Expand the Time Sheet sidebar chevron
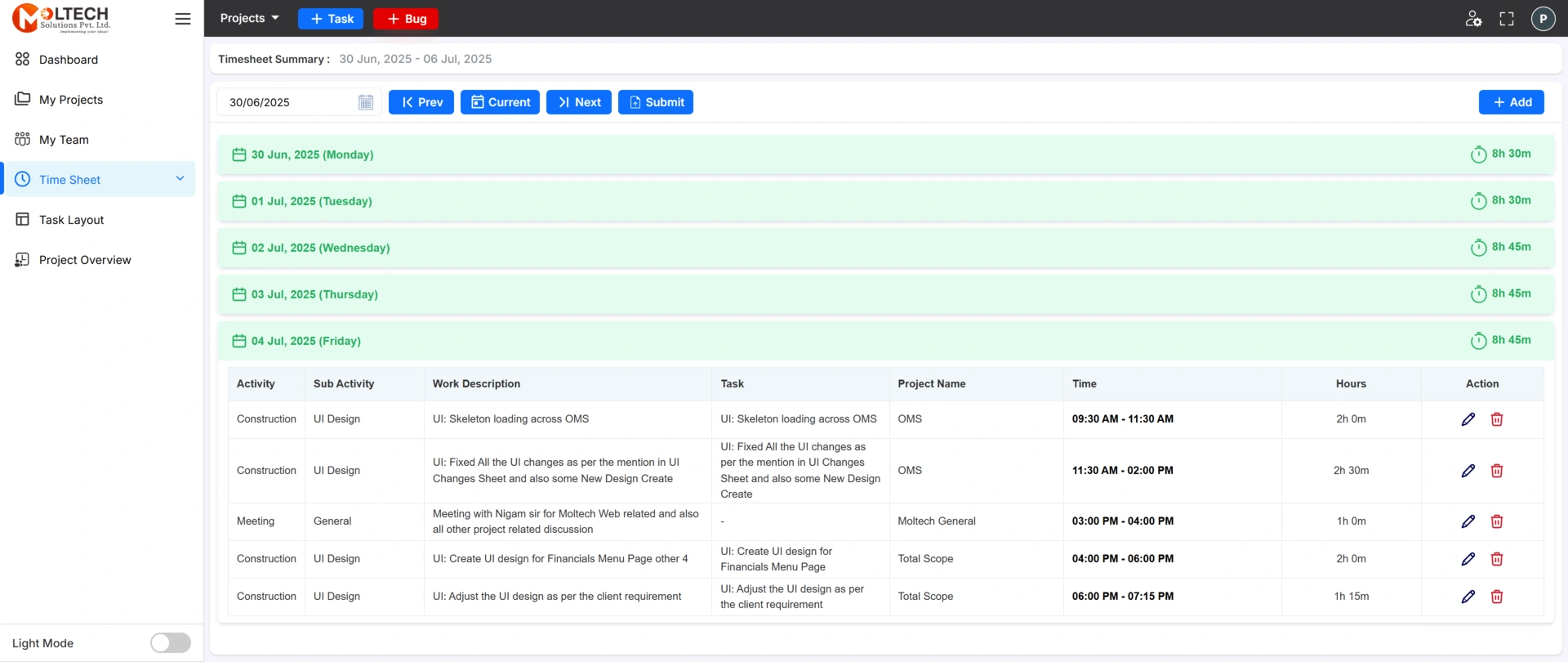The width and height of the screenshot is (1568, 662). [180, 179]
